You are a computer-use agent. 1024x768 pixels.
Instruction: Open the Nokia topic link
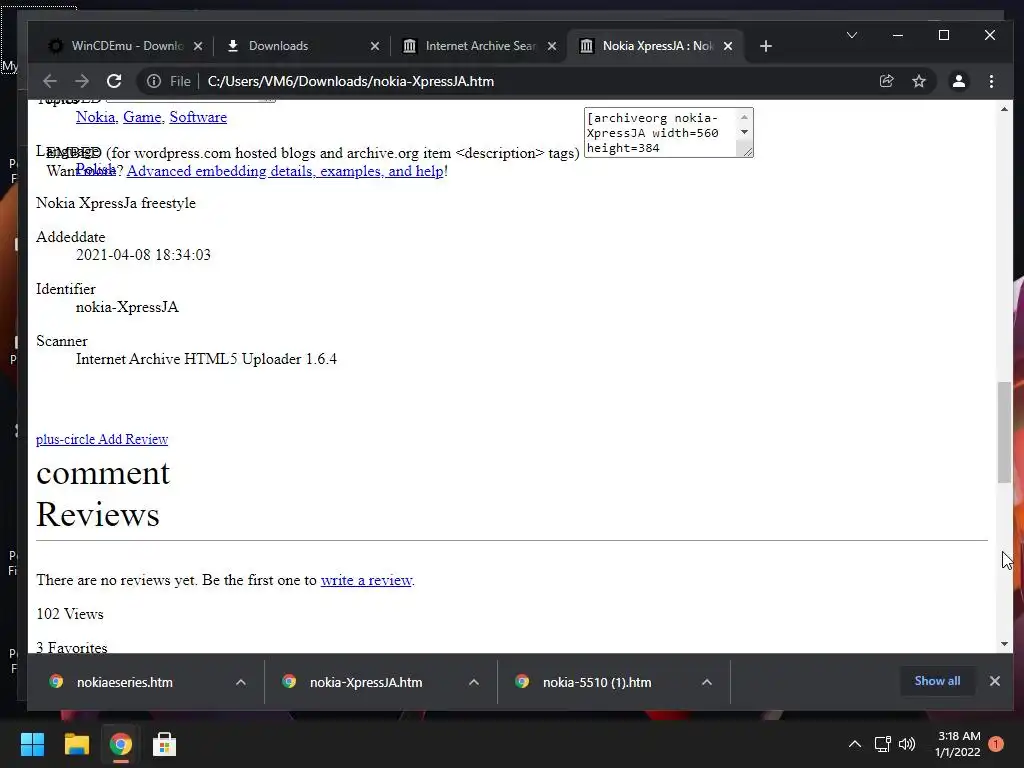[x=95, y=117]
